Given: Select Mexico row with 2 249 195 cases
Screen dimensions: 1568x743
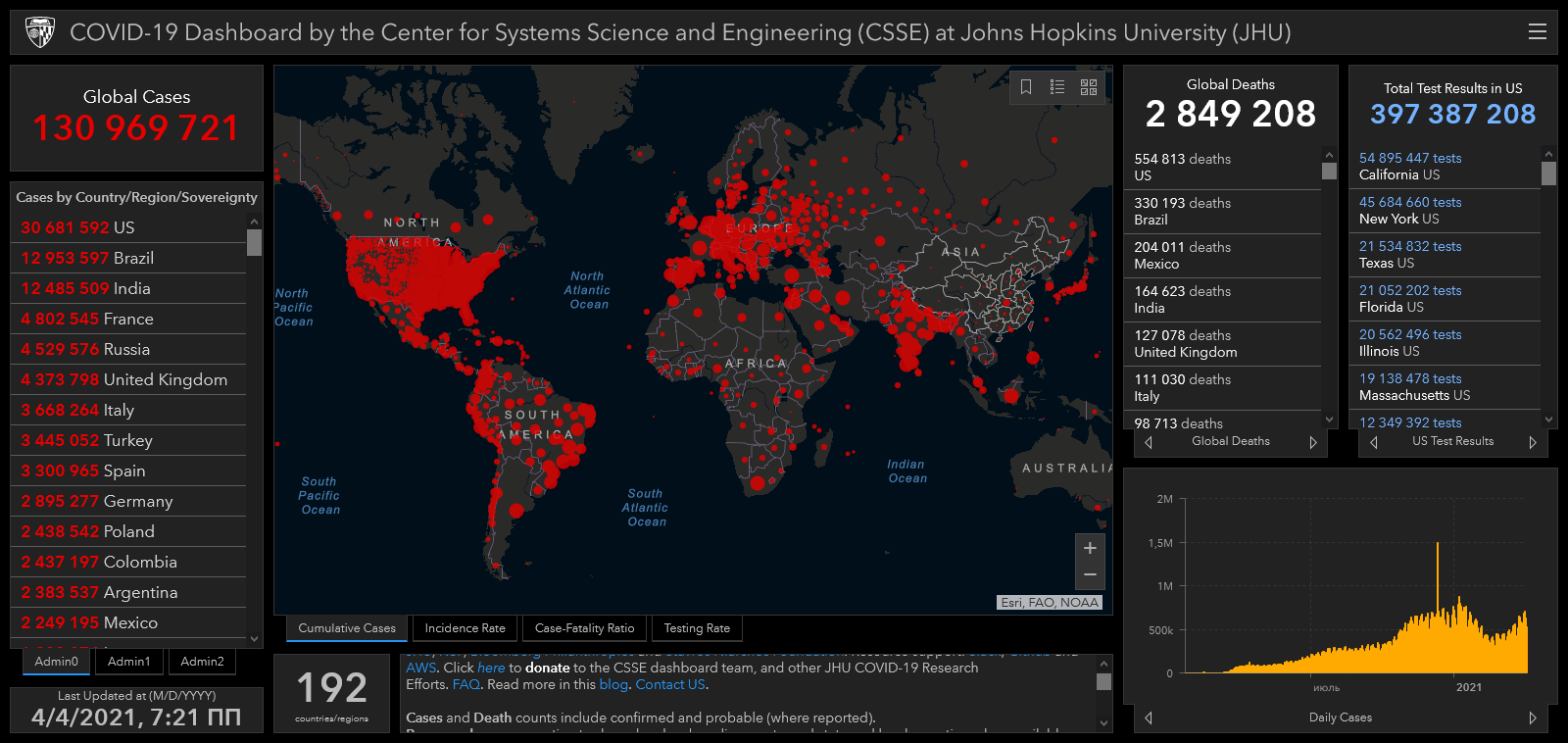Looking at the screenshot, I should coord(128,622).
